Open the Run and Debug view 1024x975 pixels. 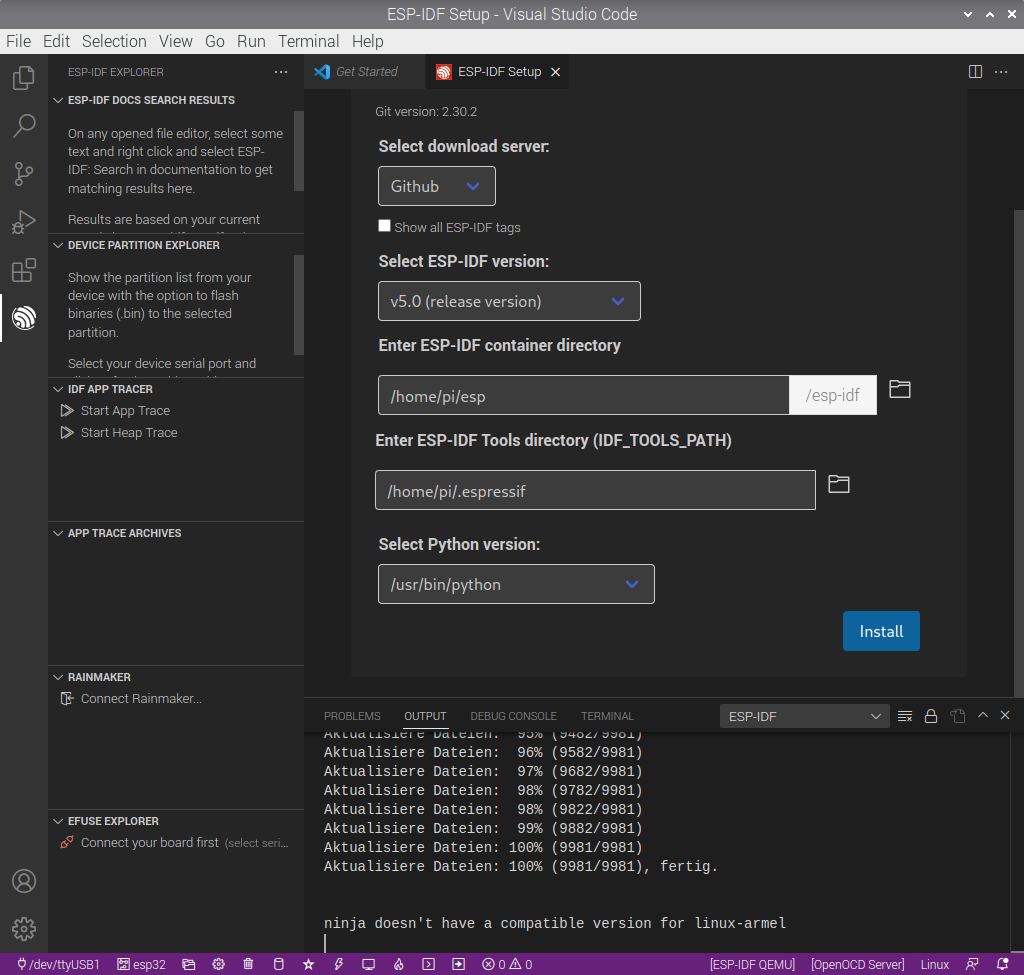[23, 222]
